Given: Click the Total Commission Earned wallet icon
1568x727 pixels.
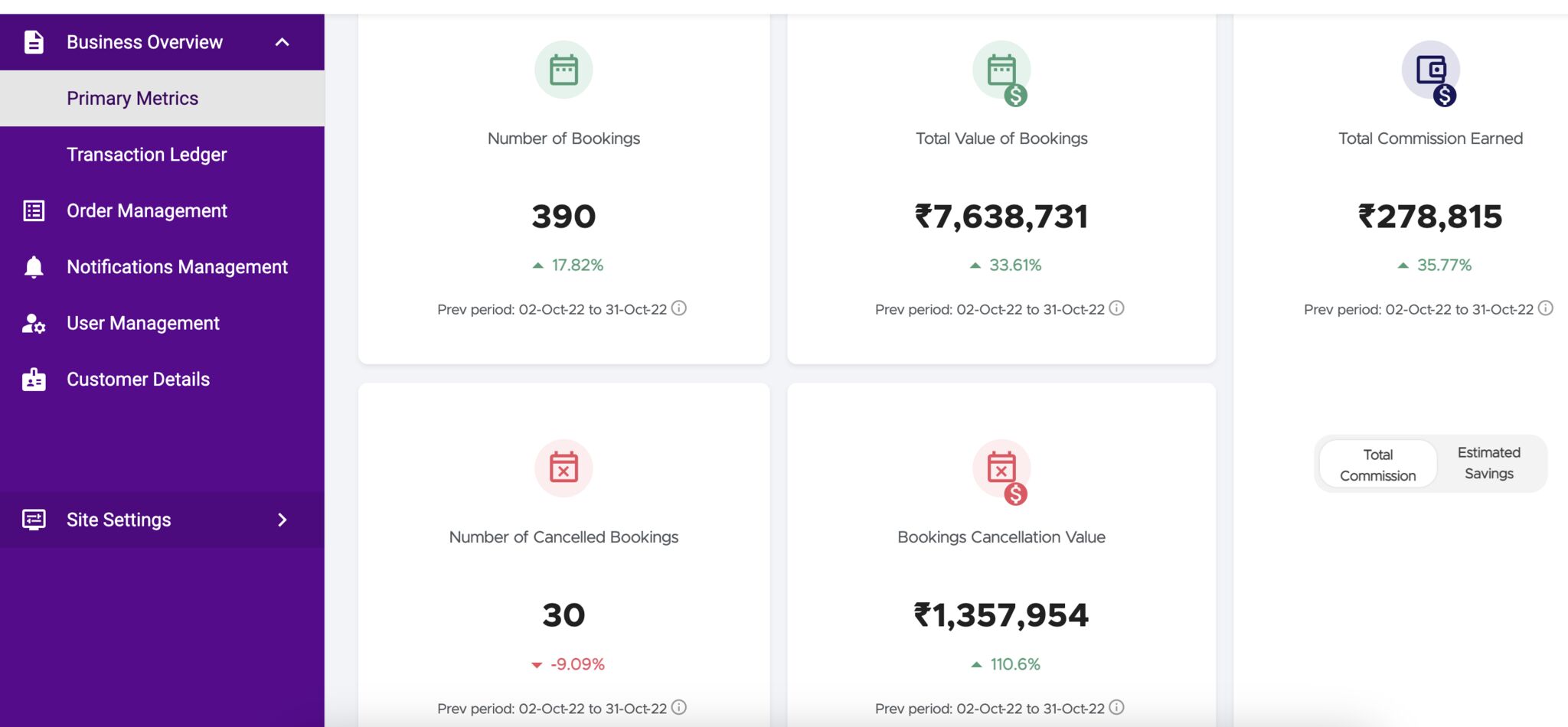Looking at the screenshot, I should pyautogui.click(x=1430, y=71).
